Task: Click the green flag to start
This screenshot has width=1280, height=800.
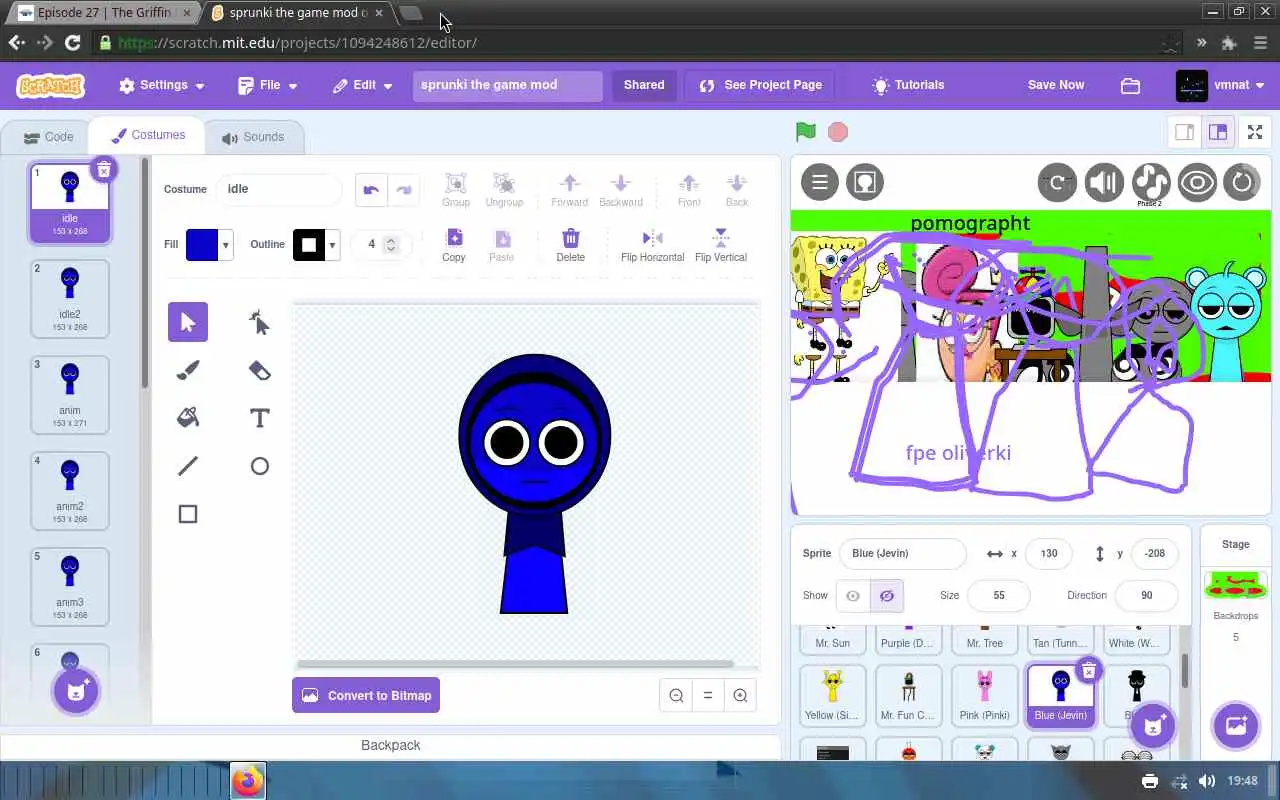Action: click(x=806, y=132)
